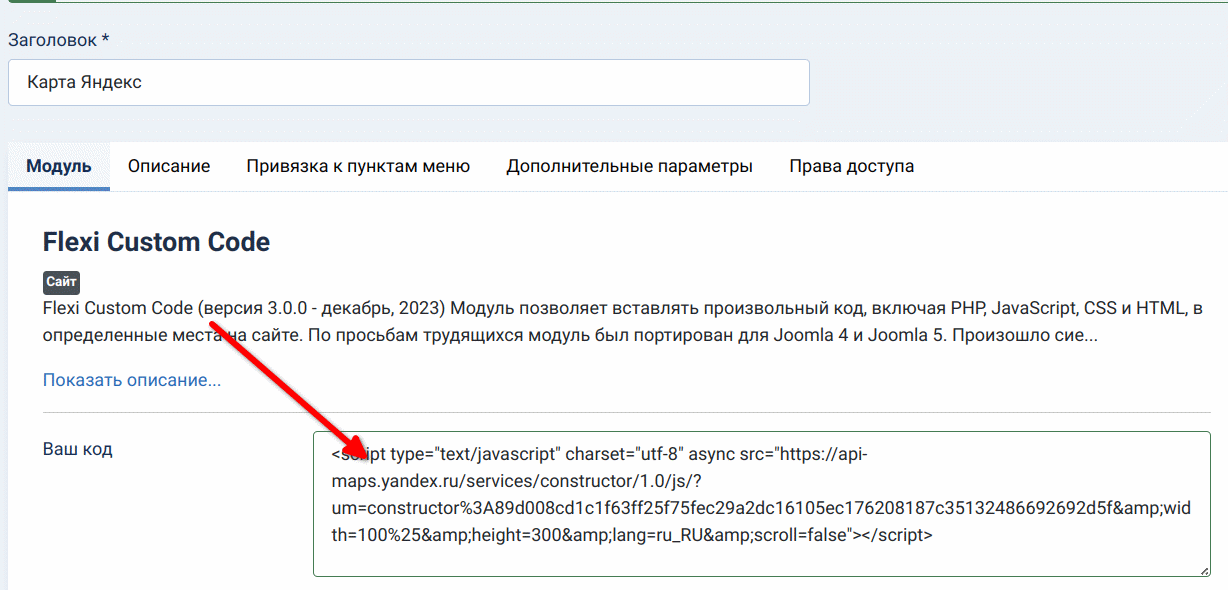Open the Права доступа tab
The height and width of the screenshot is (590, 1228).
[x=851, y=166]
